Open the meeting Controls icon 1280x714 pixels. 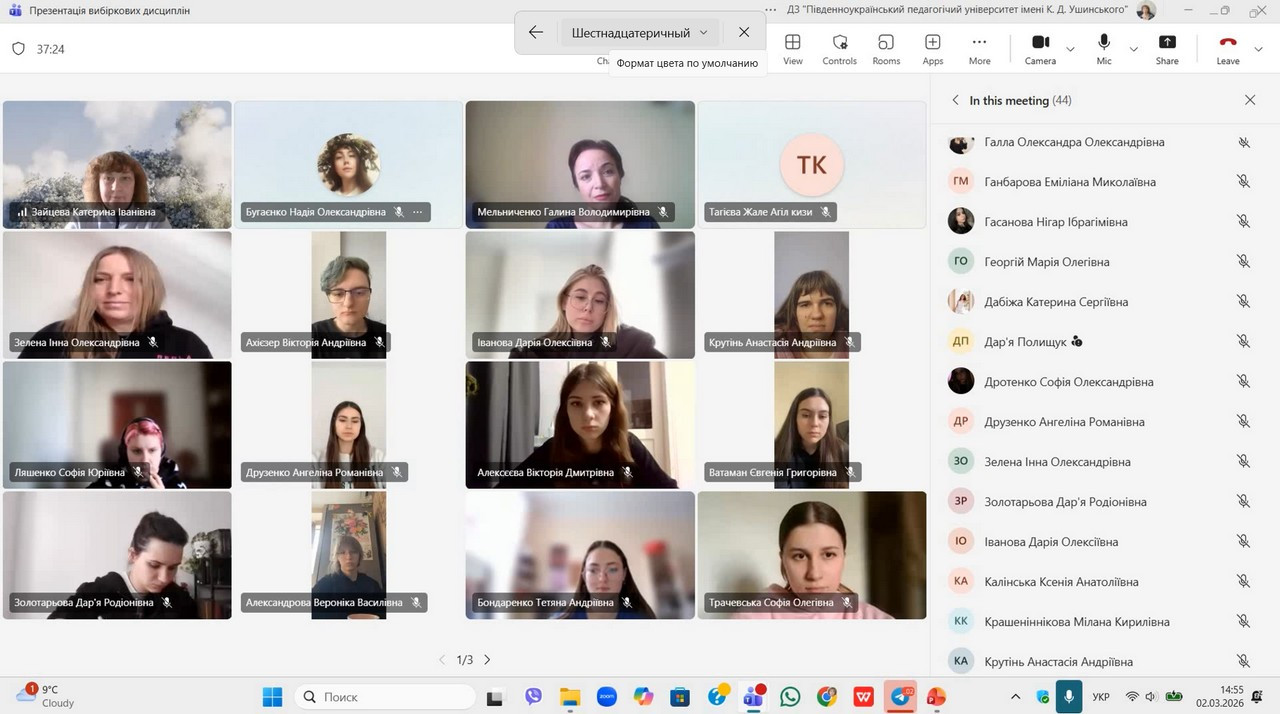point(839,47)
